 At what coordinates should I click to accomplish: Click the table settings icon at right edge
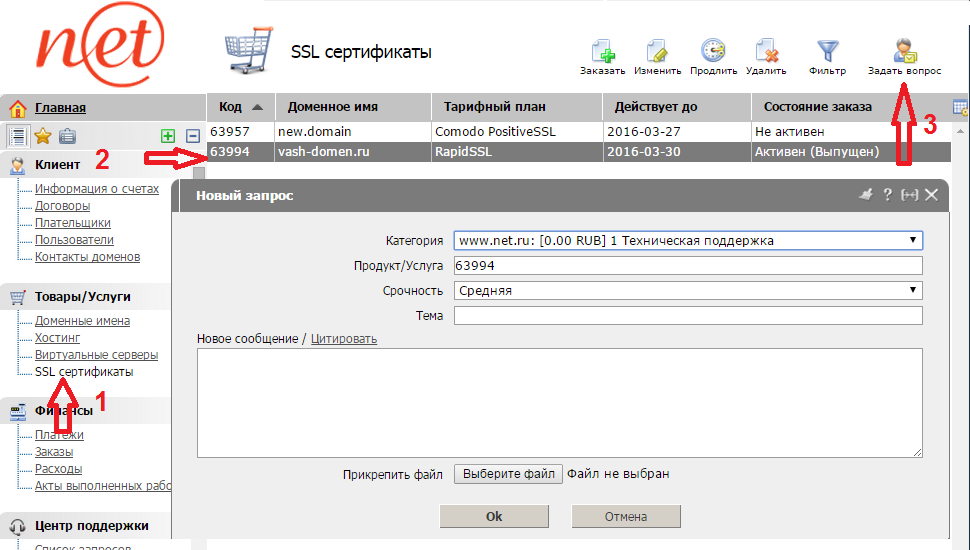(961, 107)
